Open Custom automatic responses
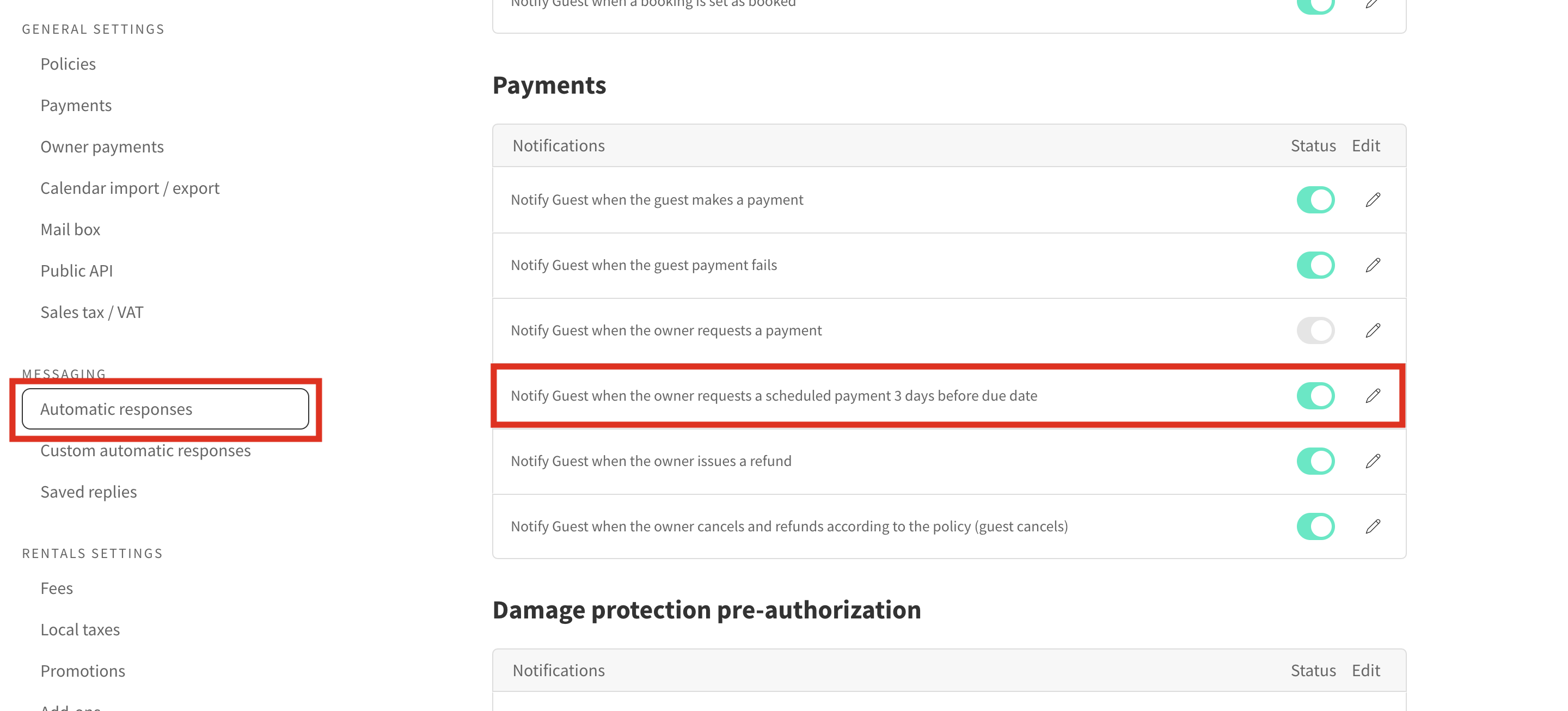Viewport: 1568px width, 711px height. 145,450
